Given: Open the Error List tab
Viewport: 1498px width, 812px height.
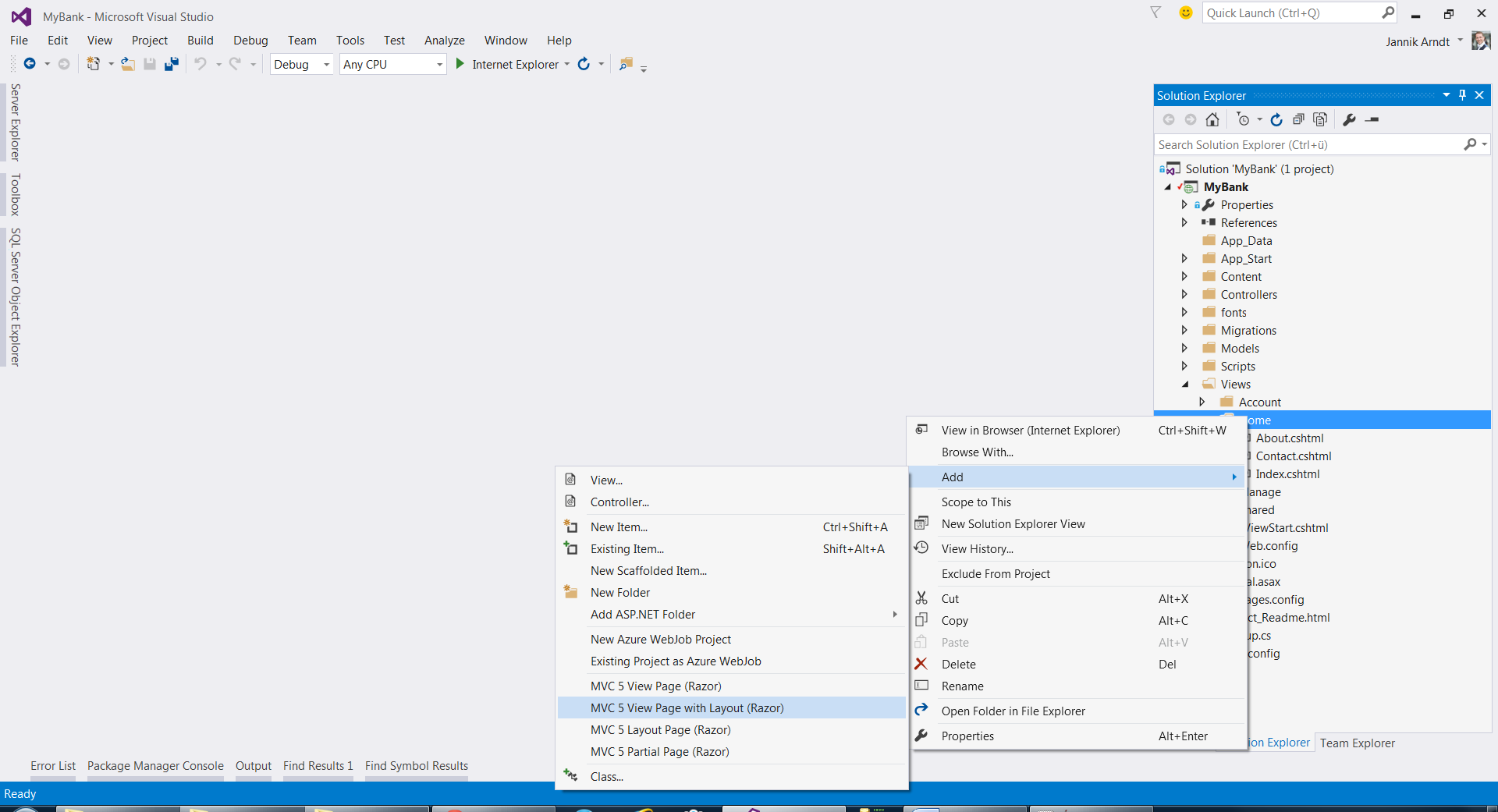Looking at the screenshot, I should point(53,766).
